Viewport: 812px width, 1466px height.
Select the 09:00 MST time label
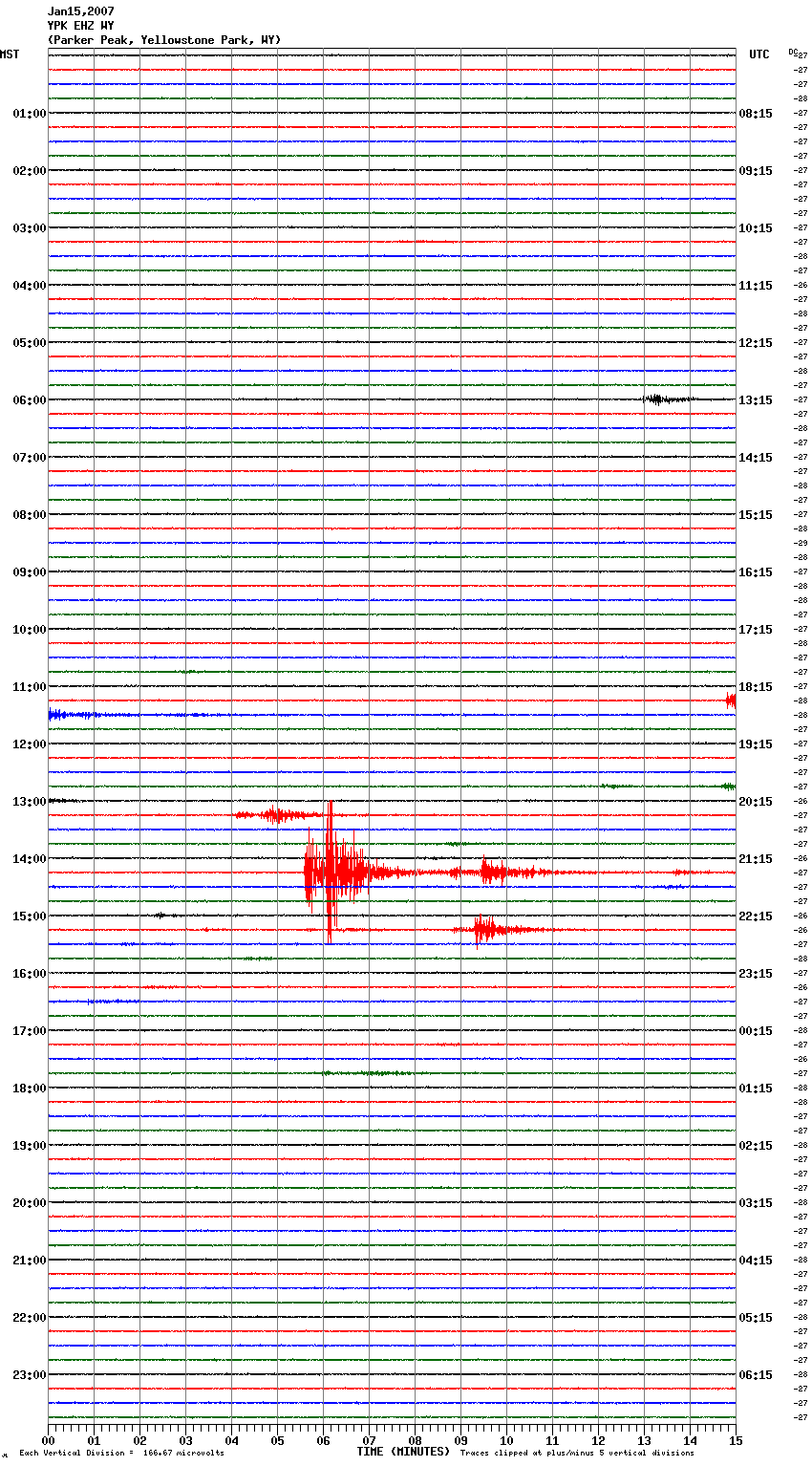(x=30, y=572)
